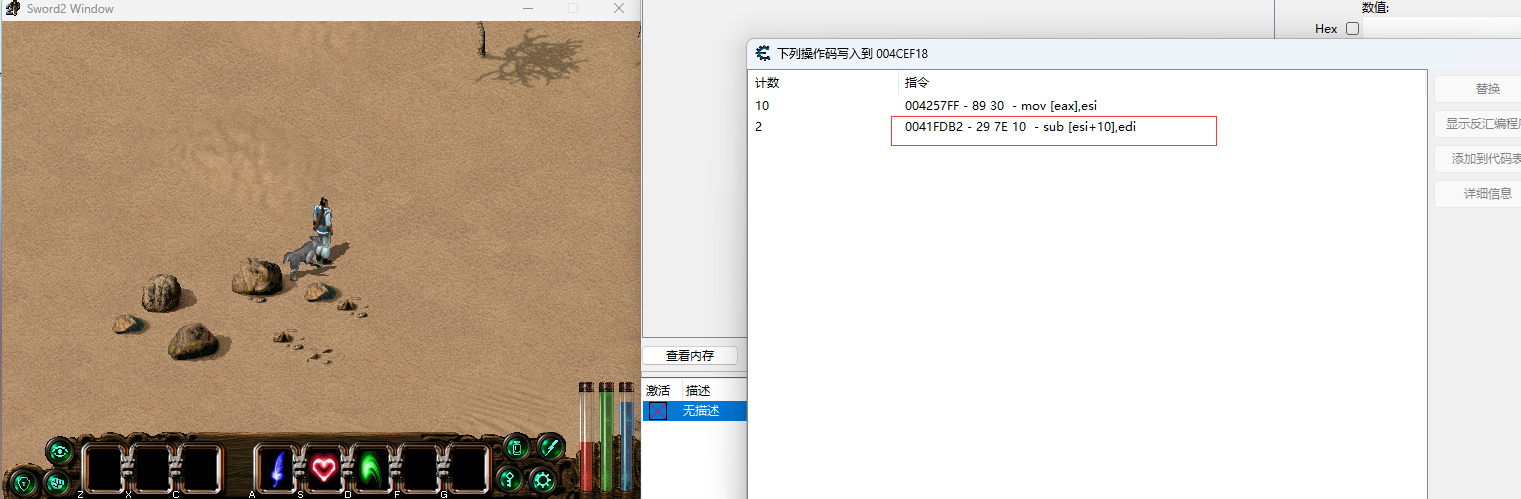Open the eye view icon in game HUD

[60, 451]
